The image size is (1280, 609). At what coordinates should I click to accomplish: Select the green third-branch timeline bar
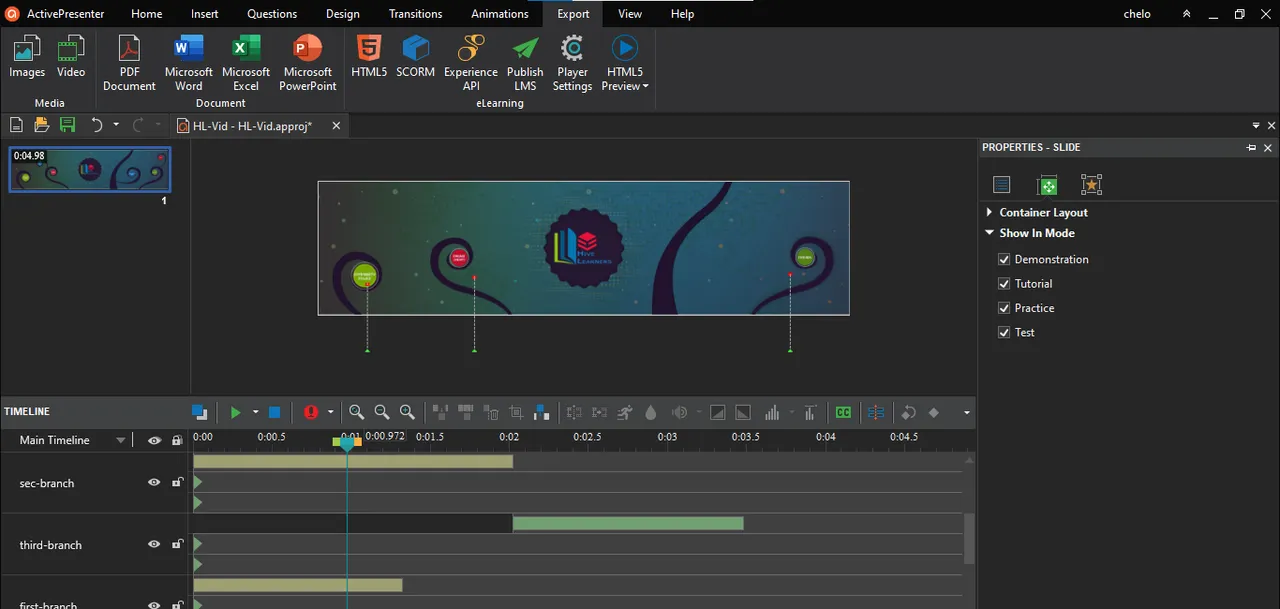click(x=628, y=523)
